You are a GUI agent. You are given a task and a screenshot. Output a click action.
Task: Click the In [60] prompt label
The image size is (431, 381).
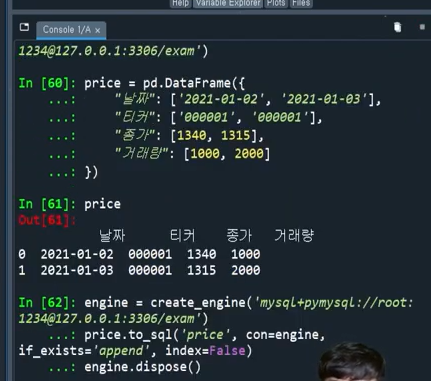tap(48, 83)
